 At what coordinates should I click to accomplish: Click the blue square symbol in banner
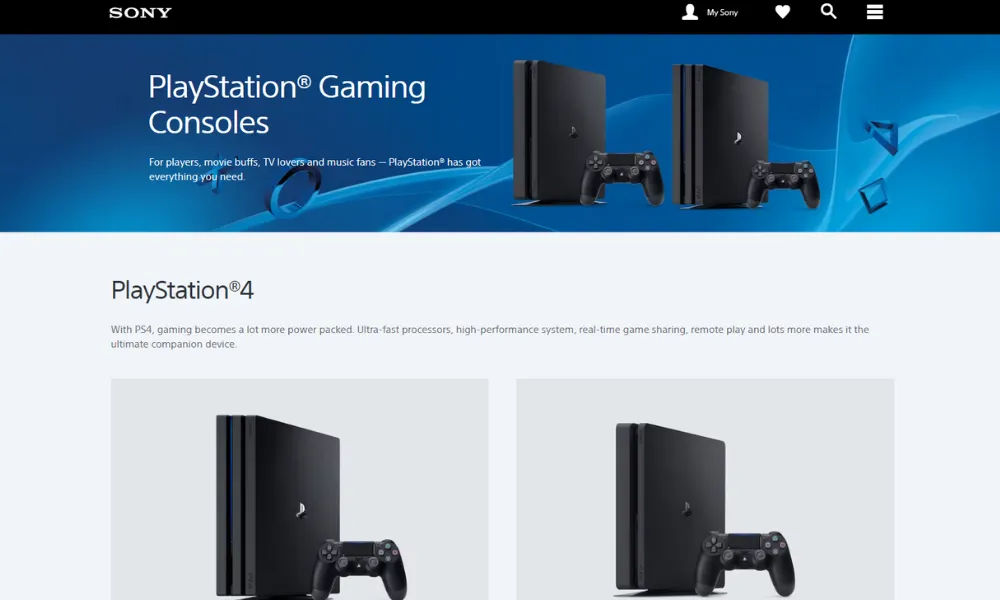click(873, 195)
